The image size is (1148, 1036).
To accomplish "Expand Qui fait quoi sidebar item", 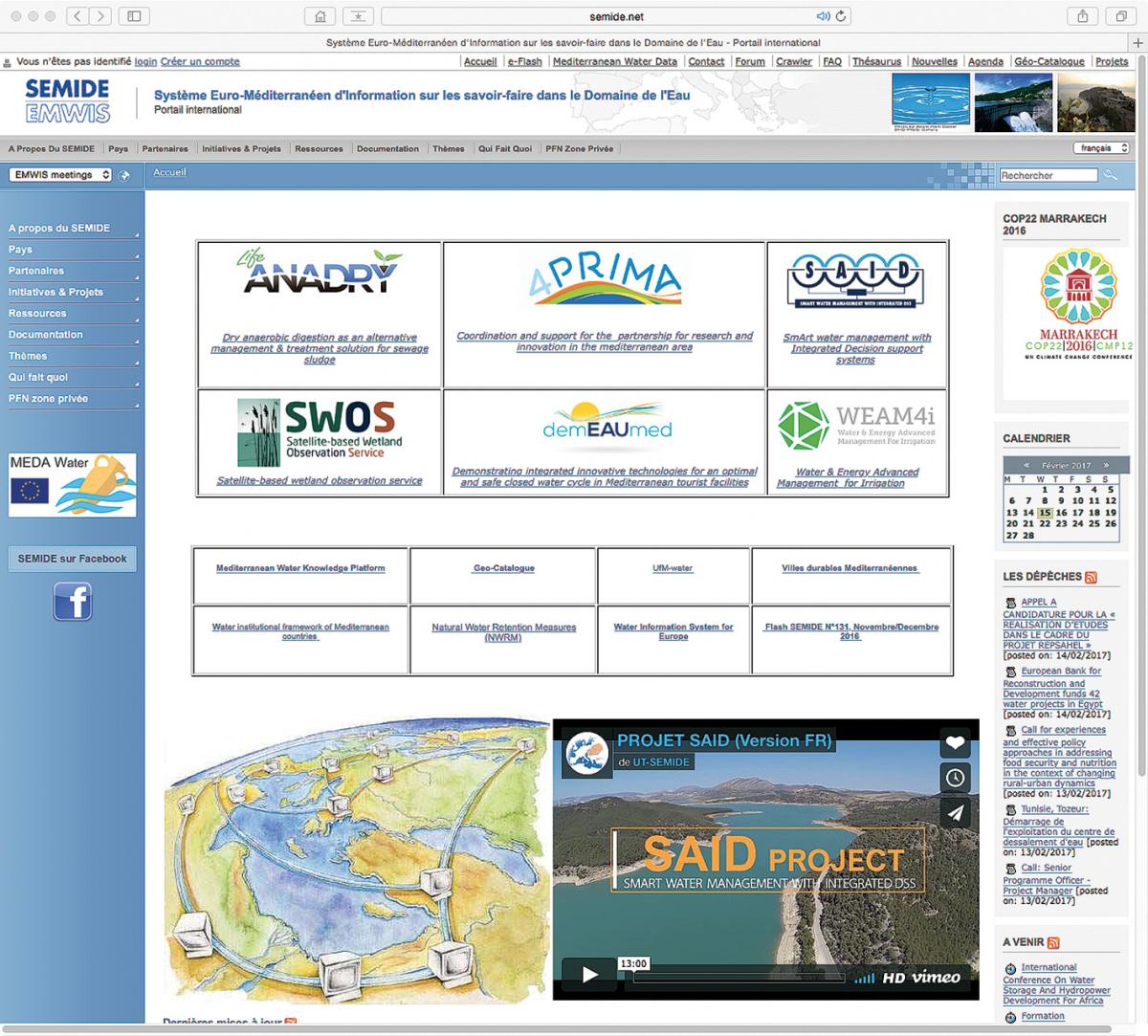I will tap(72, 377).
